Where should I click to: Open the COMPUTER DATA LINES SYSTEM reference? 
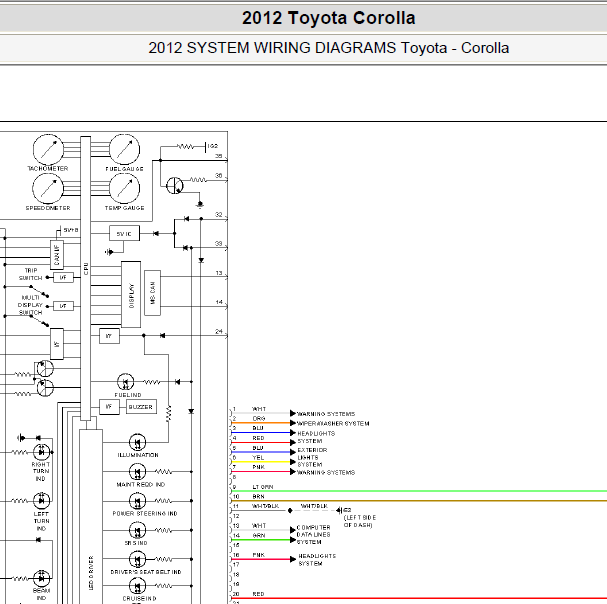point(314,535)
